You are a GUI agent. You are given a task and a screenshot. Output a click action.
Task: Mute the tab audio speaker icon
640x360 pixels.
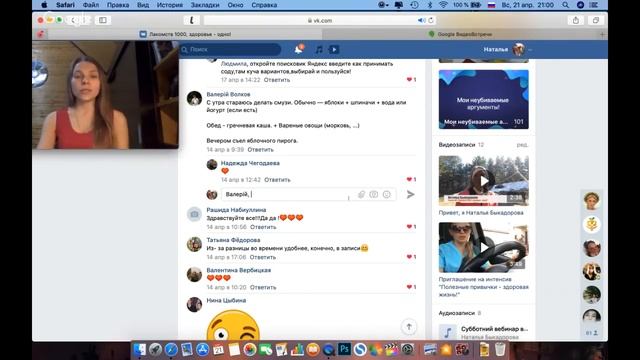point(421,20)
